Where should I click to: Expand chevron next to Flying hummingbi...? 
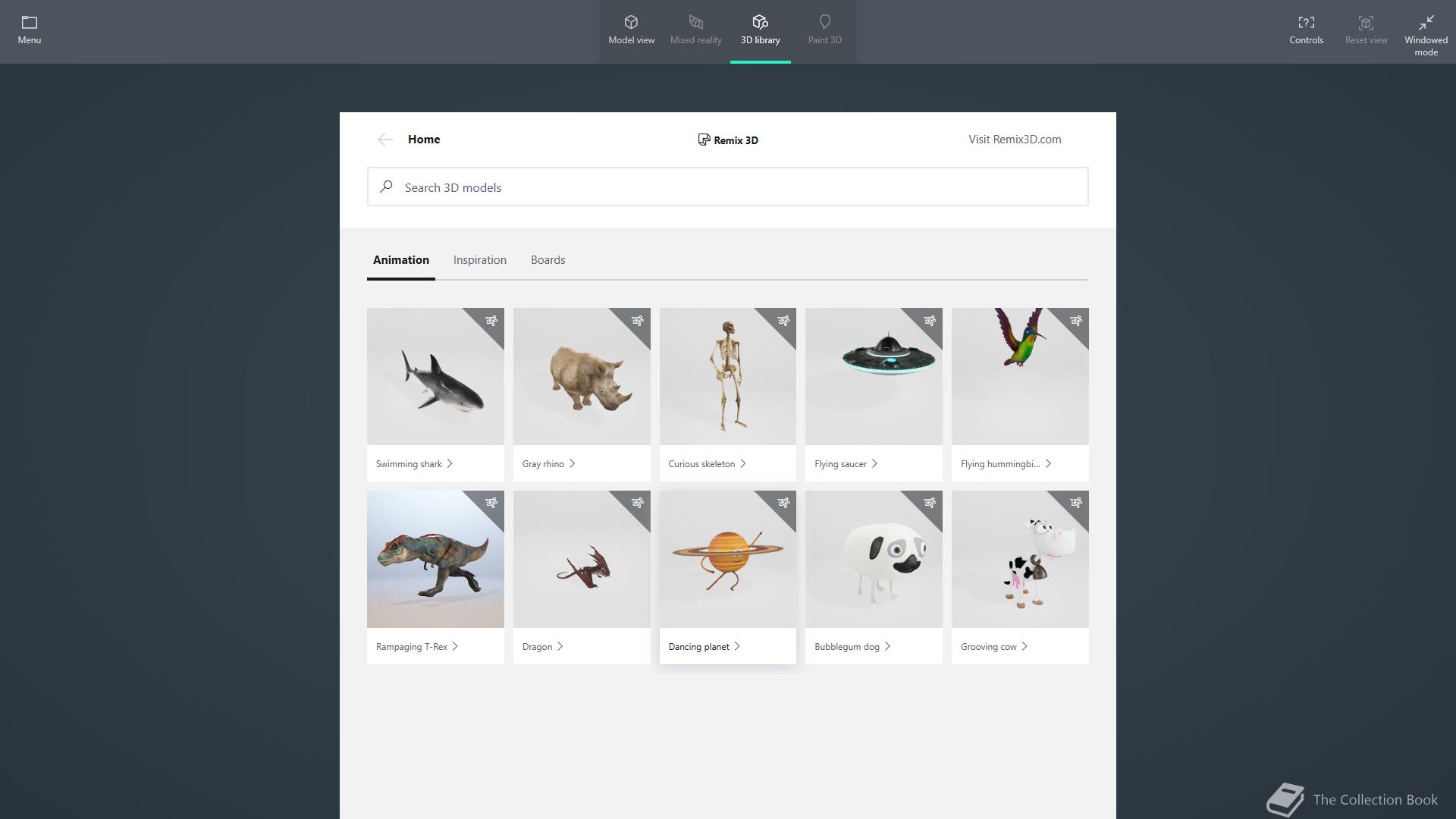pyautogui.click(x=1048, y=463)
